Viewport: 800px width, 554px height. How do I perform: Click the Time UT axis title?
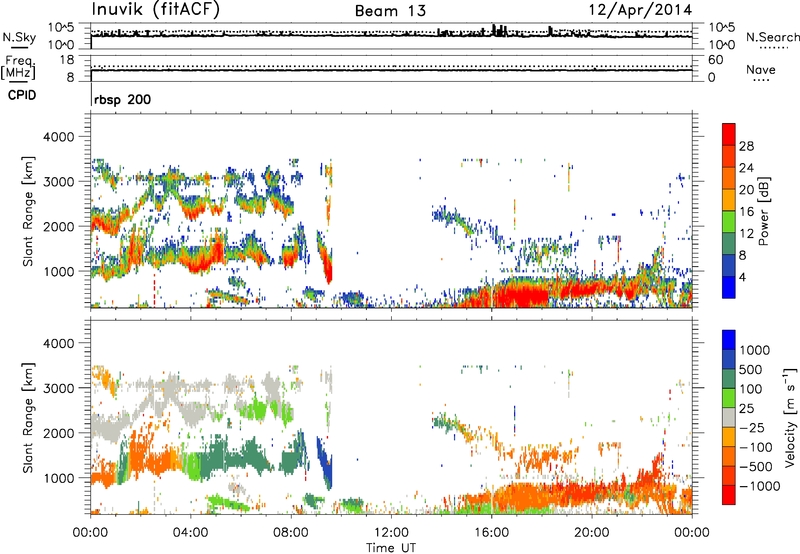(x=391, y=548)
